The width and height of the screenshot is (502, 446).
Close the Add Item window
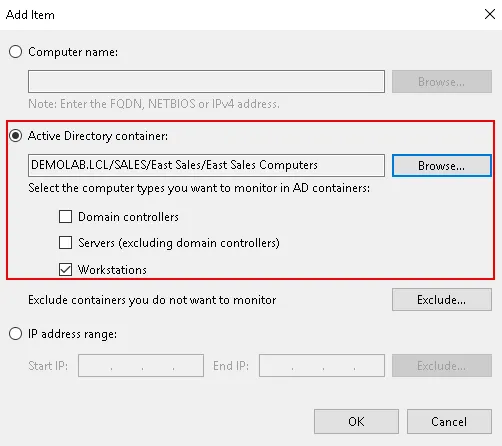(x=490, y=14)
